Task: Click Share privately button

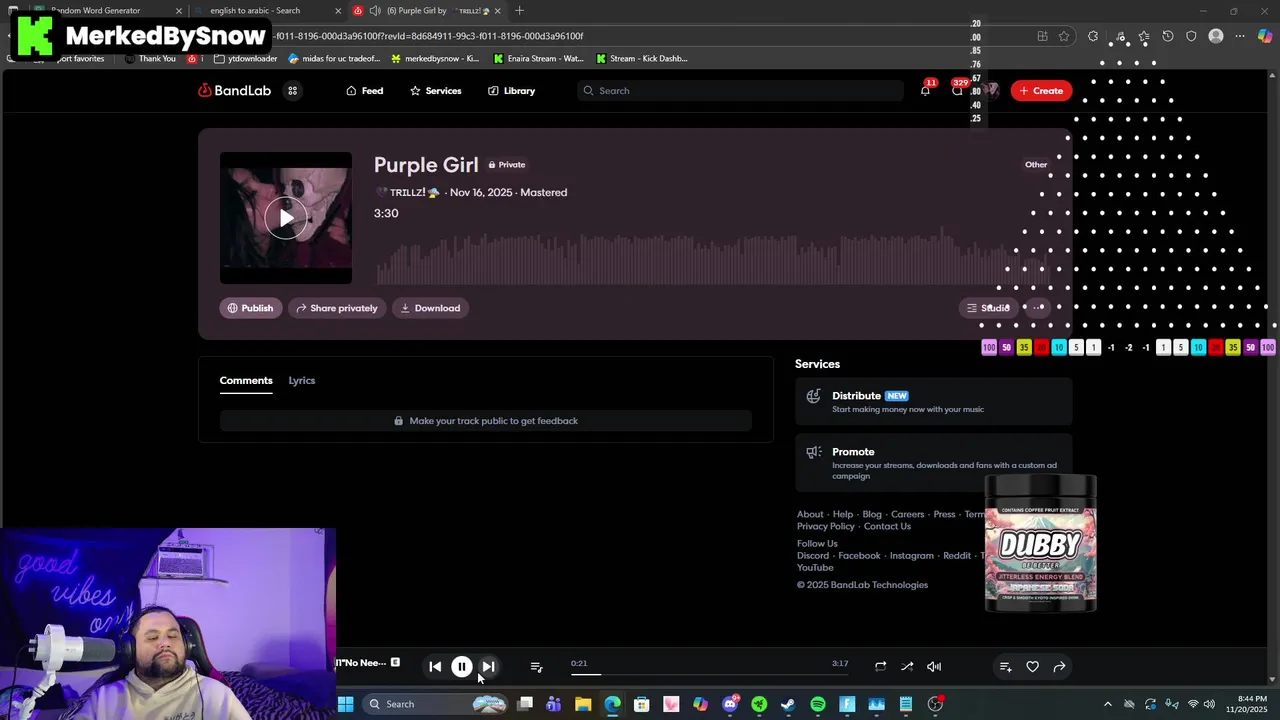Action: [x=337, y=308]
